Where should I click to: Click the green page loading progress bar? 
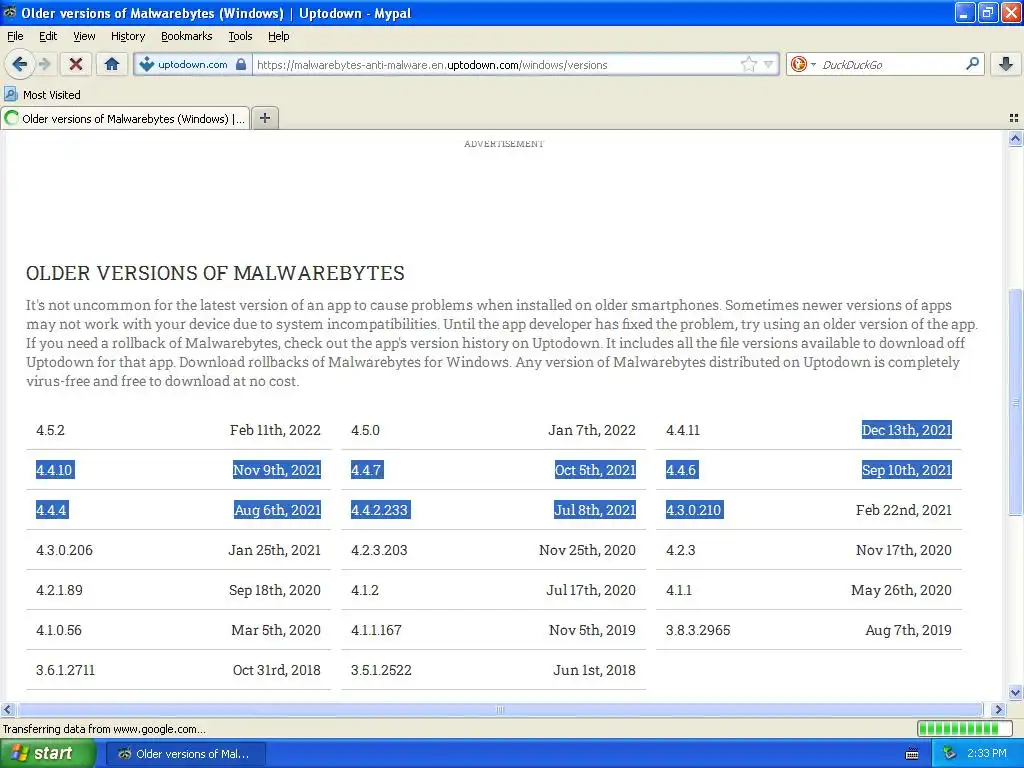click(964, 728)
